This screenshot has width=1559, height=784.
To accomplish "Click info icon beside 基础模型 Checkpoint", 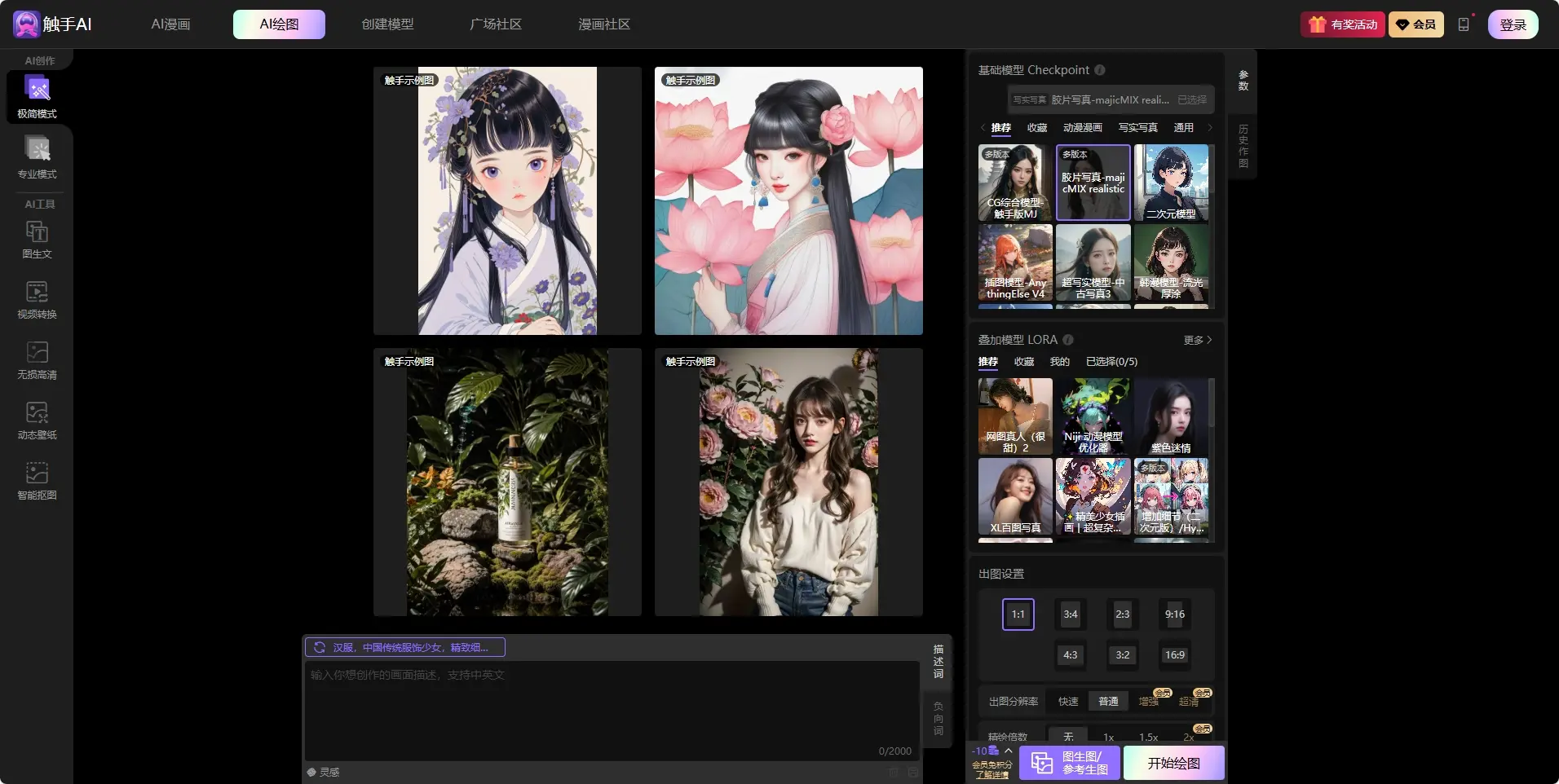I will pyautogui.click(x=1100, y=70).
